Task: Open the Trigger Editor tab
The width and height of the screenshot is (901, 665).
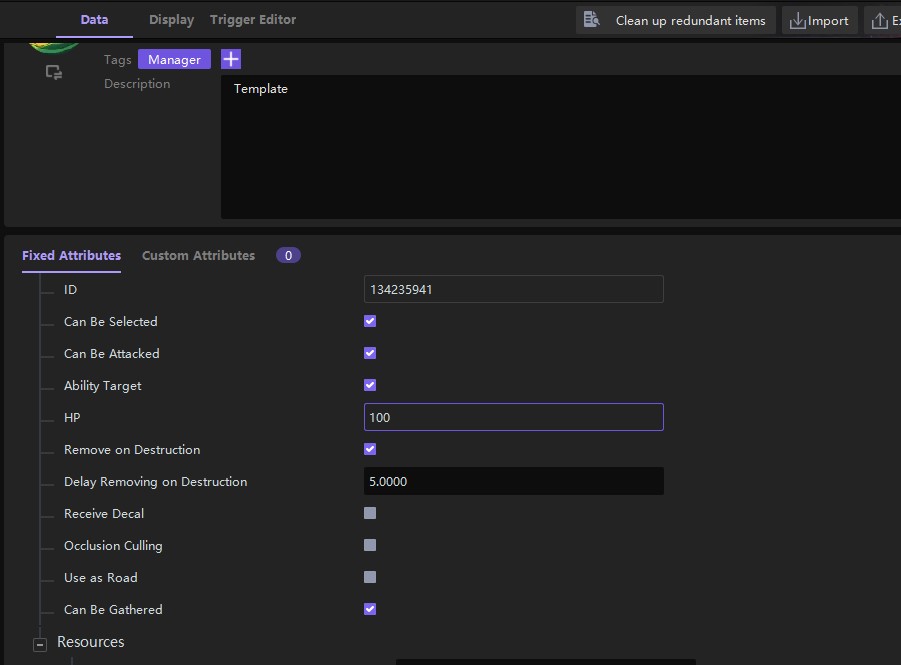Action: [x=253, y=20]
